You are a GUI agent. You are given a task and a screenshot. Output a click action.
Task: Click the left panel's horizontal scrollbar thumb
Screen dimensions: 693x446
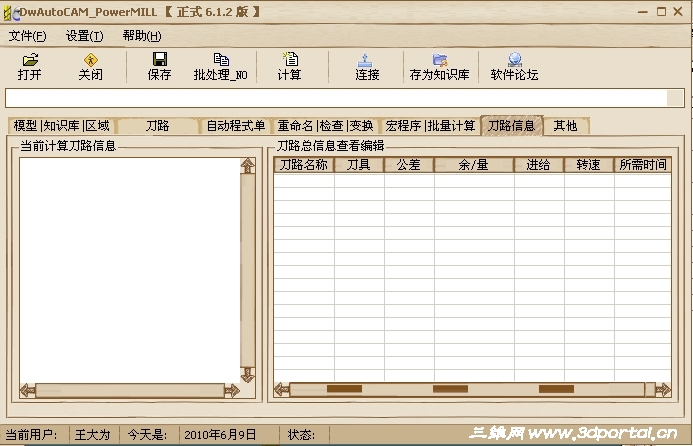[130, 391]
